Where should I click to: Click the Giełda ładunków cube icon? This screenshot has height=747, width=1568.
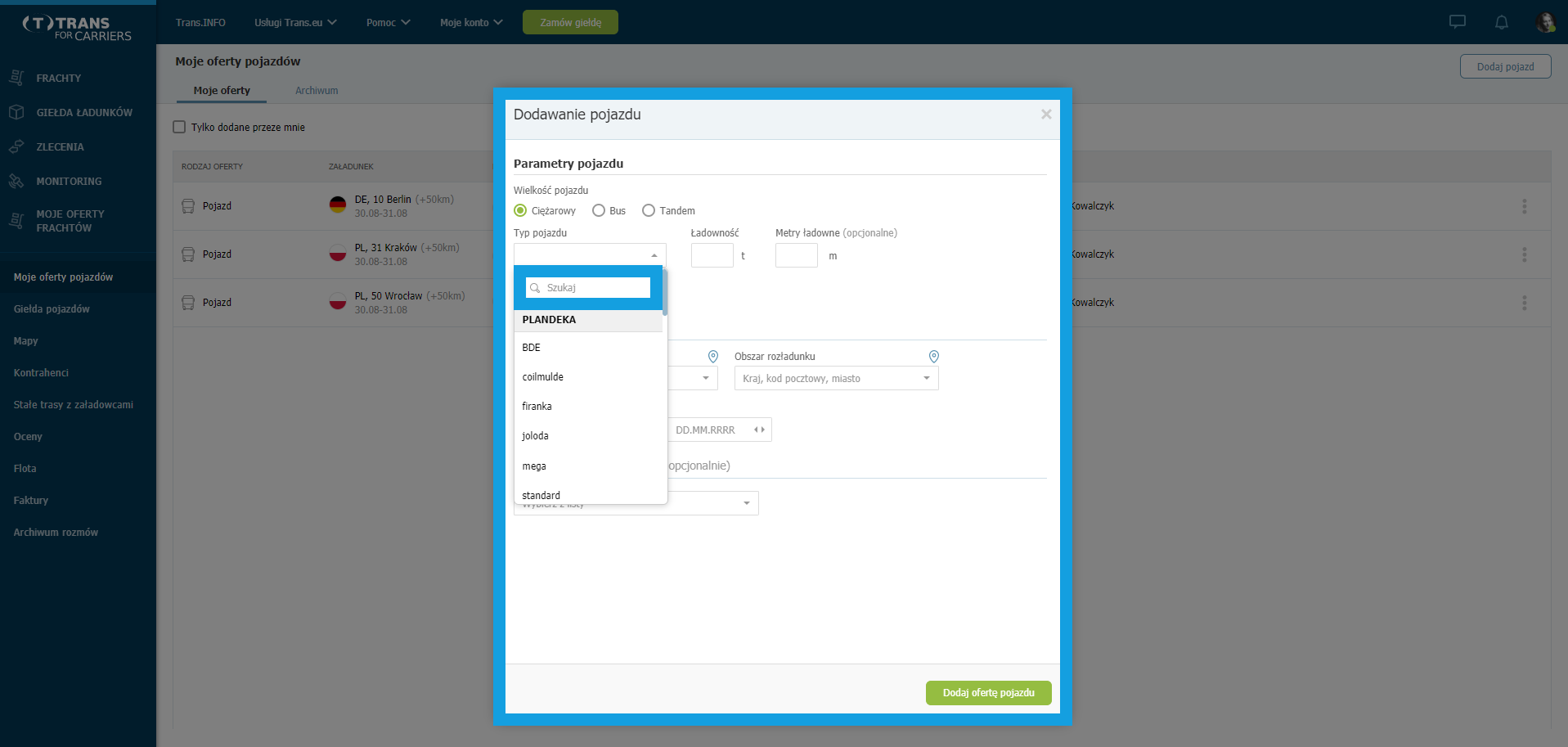coord(16,112)
